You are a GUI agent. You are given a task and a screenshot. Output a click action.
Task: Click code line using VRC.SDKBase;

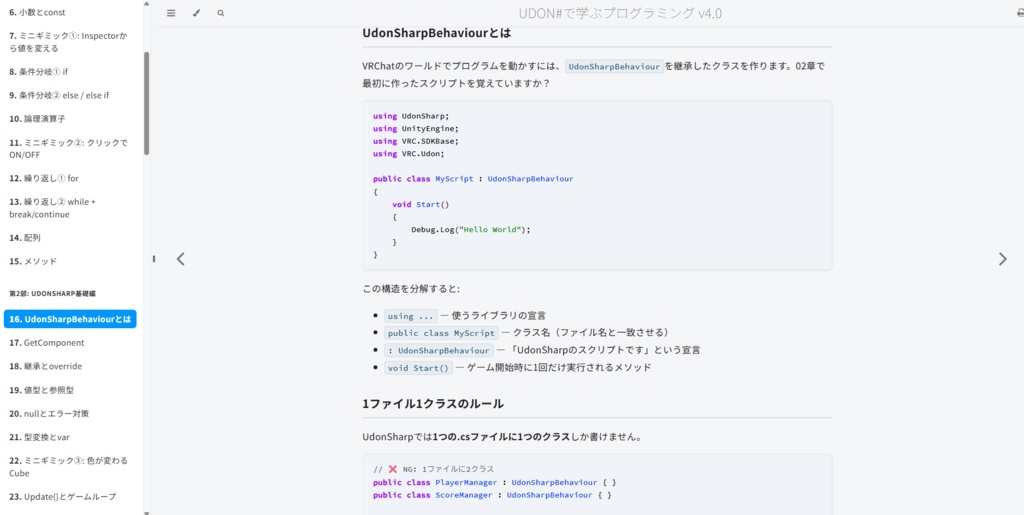coord(415,141)
